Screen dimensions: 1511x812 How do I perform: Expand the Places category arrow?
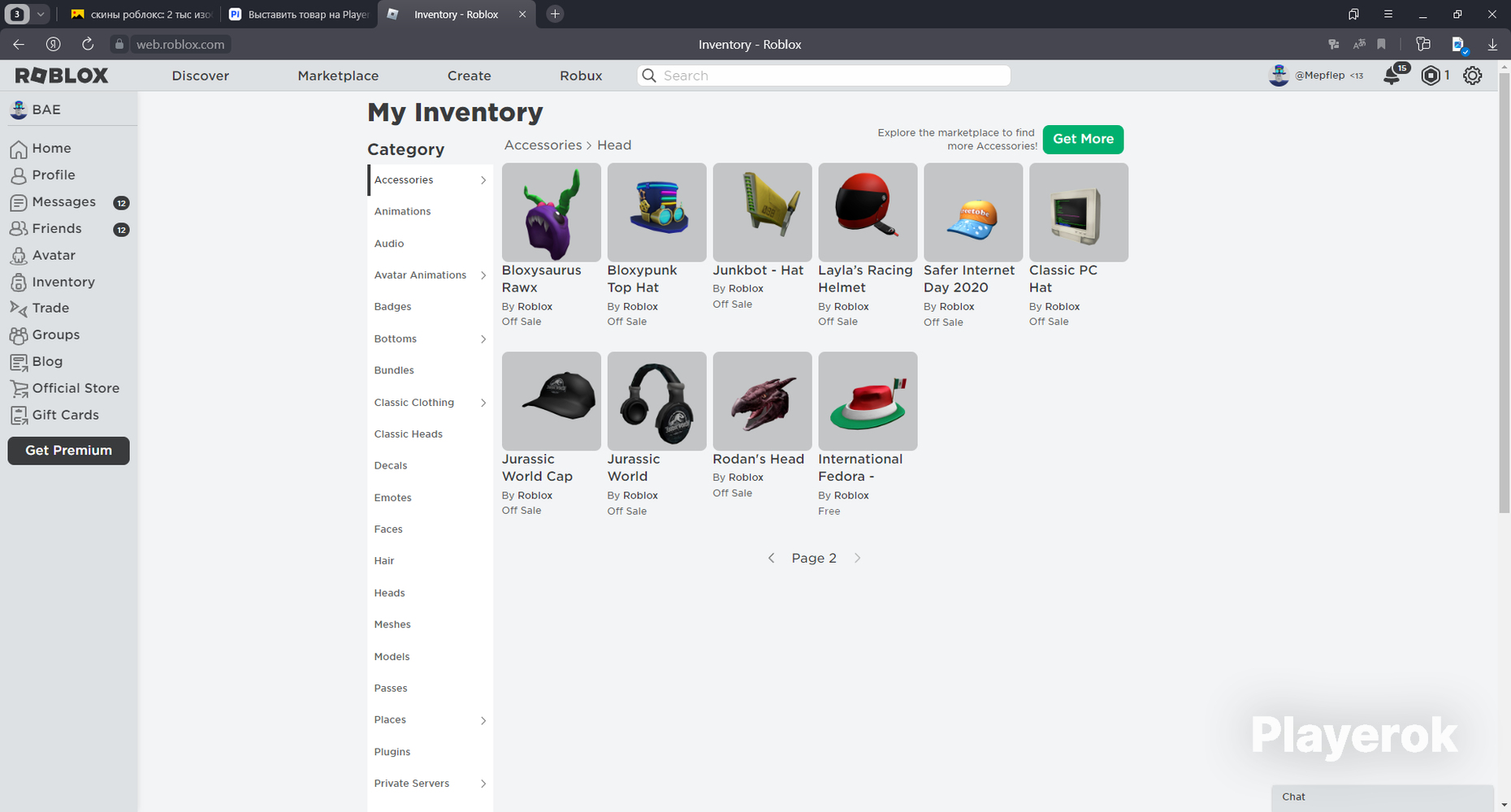coord(483,720)
